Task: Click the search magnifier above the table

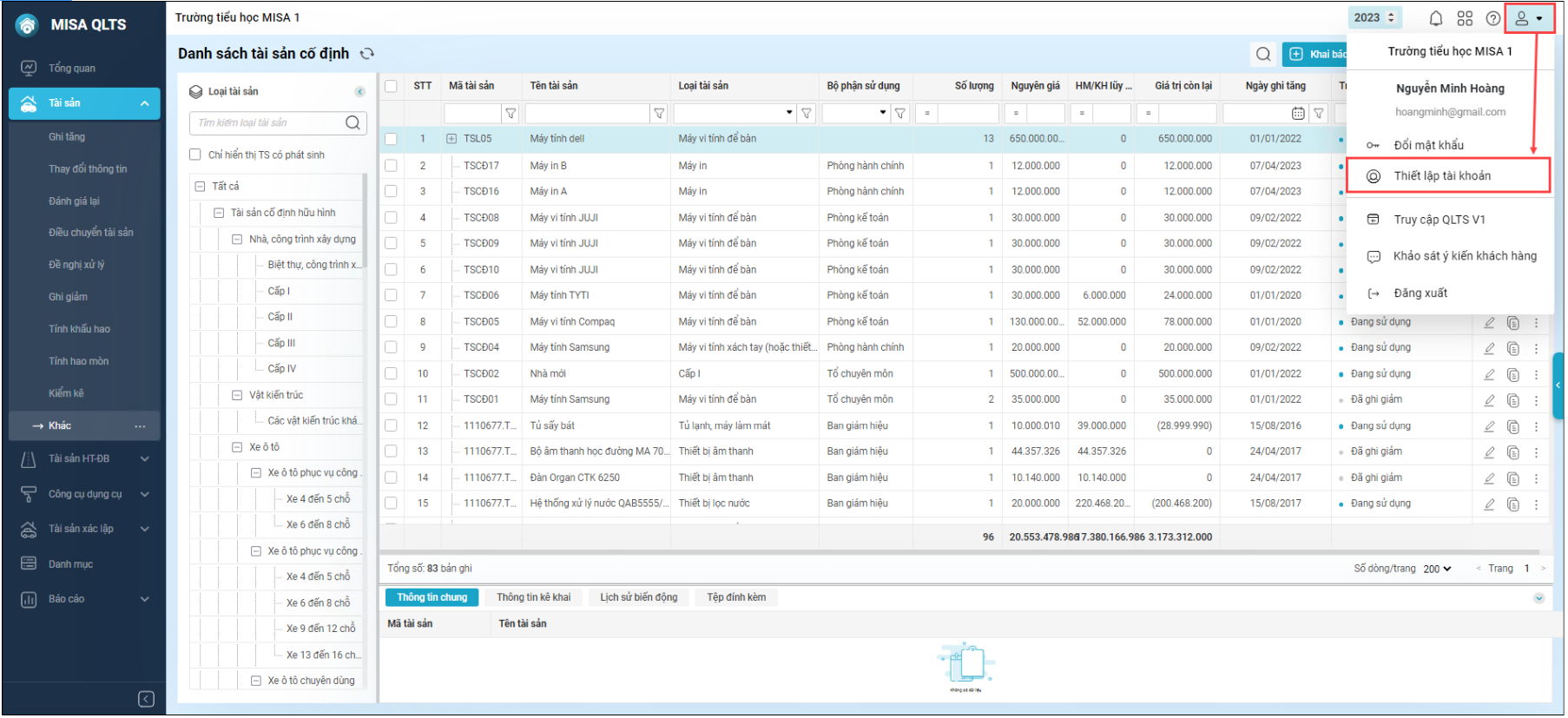Action: pyautogui.click(x=1263, y=54)
